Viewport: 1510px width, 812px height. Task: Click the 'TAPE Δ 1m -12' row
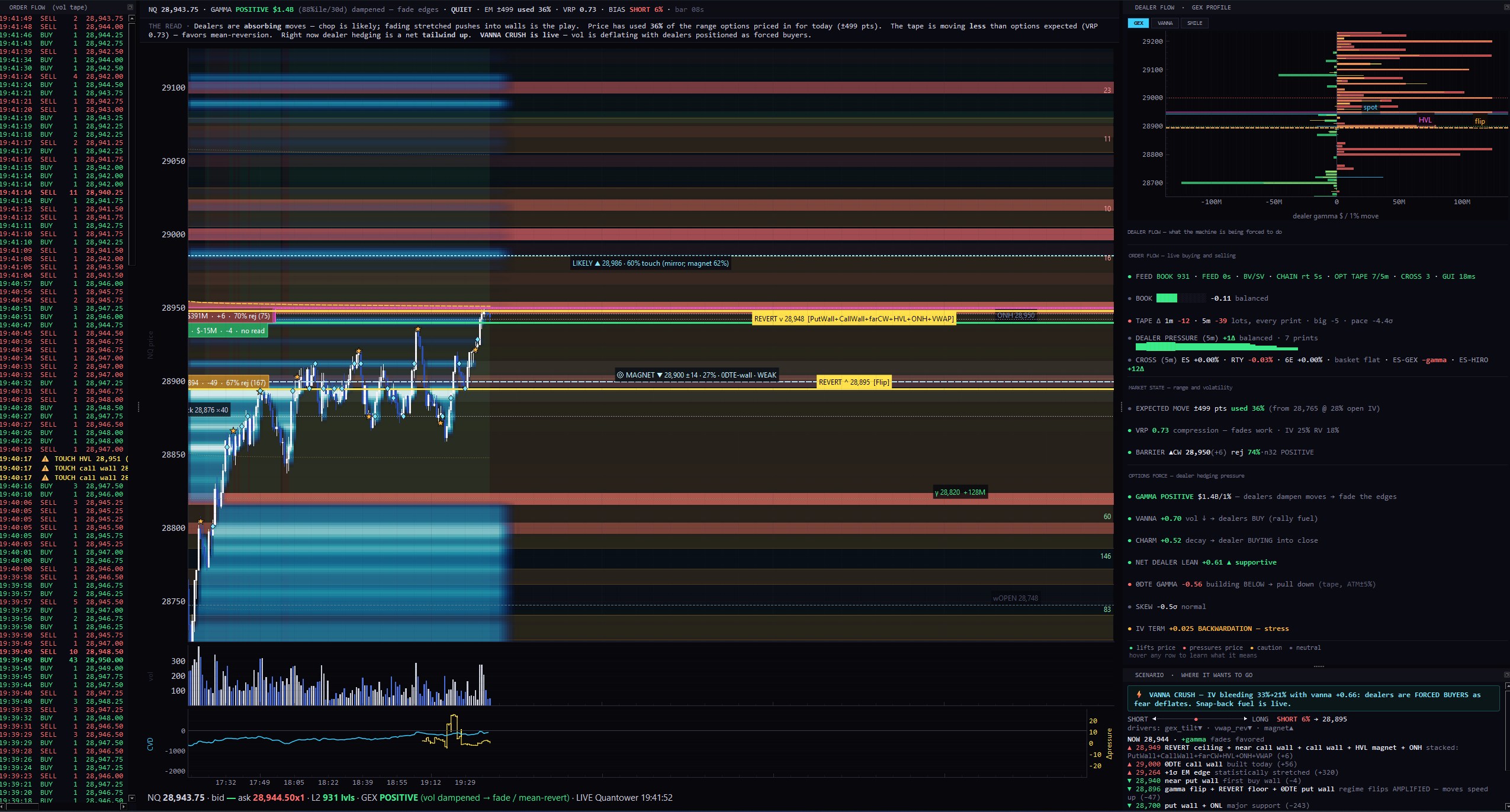click(1260, 321)
